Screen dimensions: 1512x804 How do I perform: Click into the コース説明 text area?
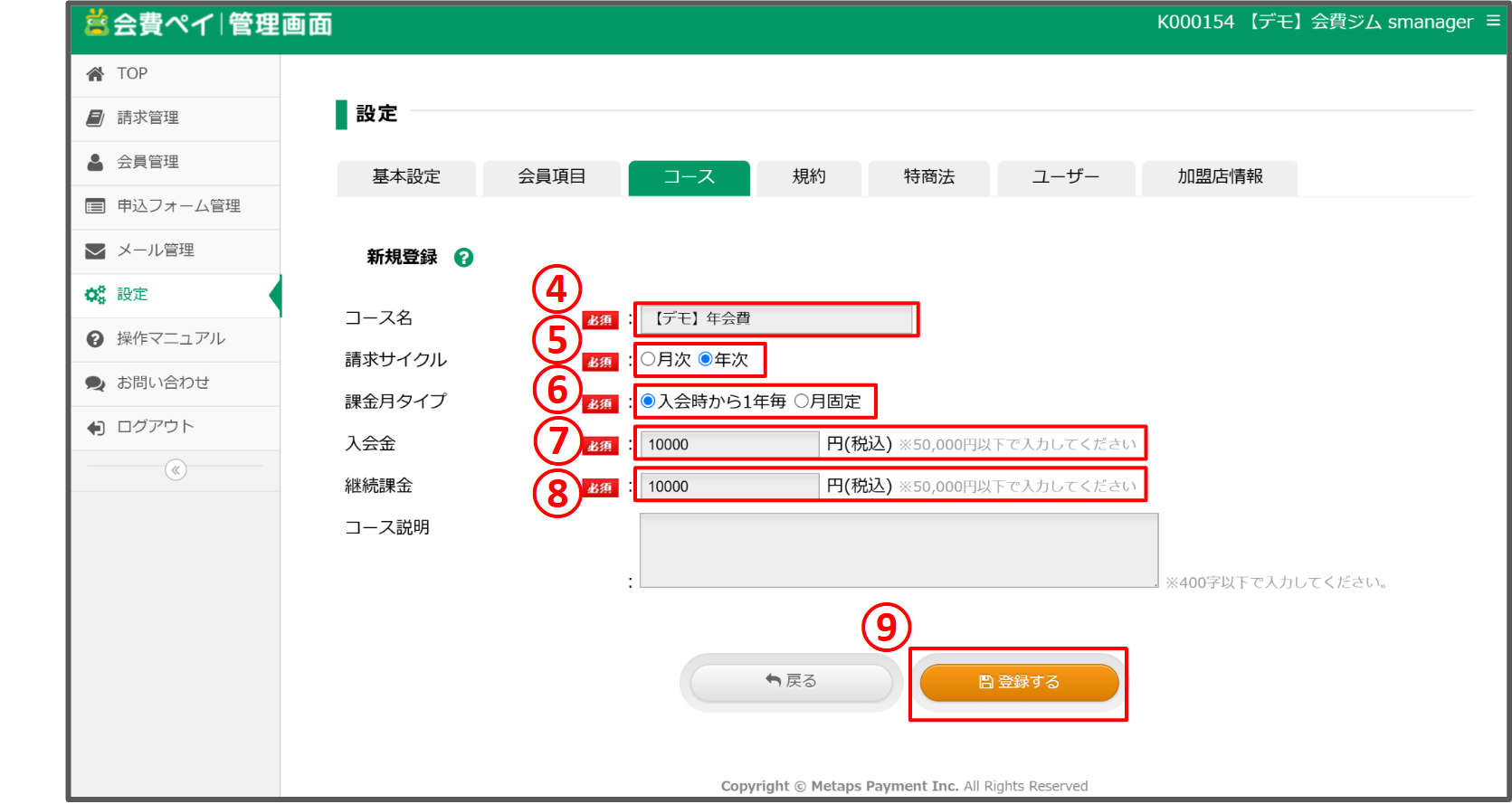pyautogui.click(x=898, y=551)
